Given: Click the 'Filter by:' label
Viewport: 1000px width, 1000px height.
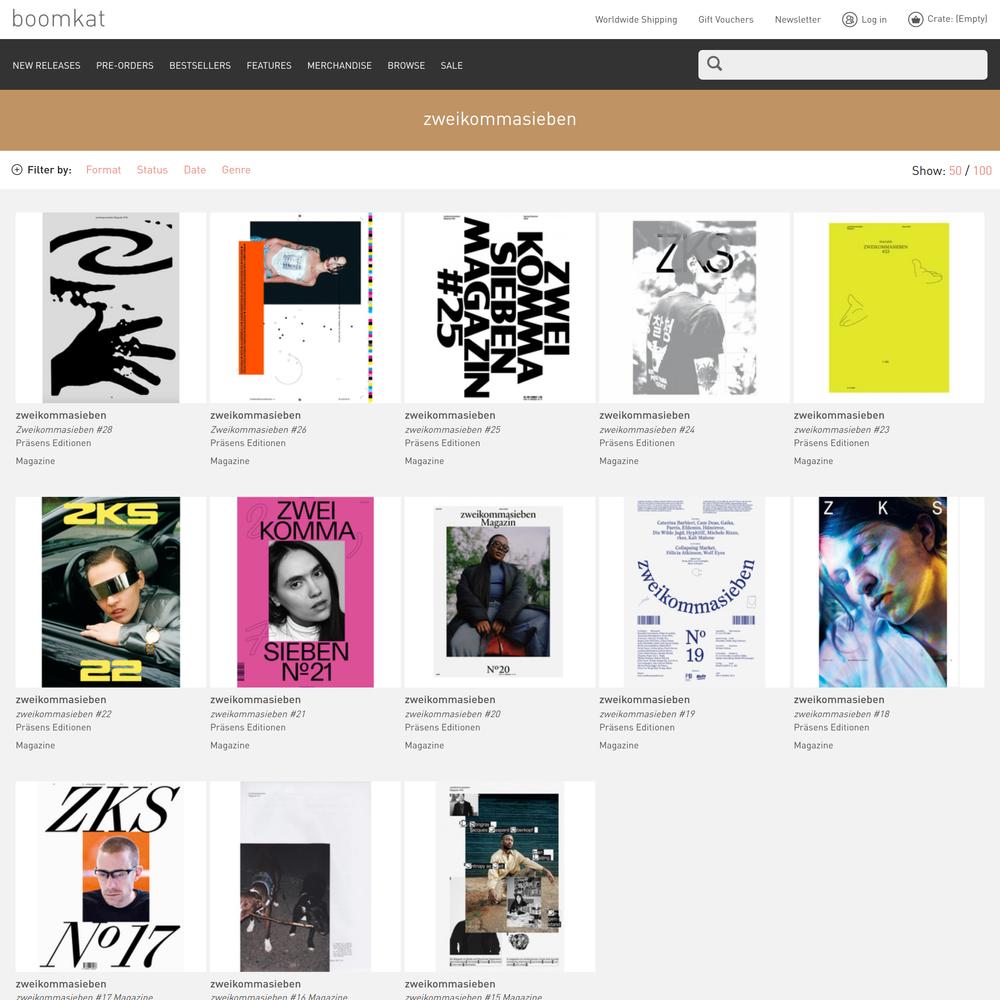Looking at the screenshot, I should [x=50, y=170].
